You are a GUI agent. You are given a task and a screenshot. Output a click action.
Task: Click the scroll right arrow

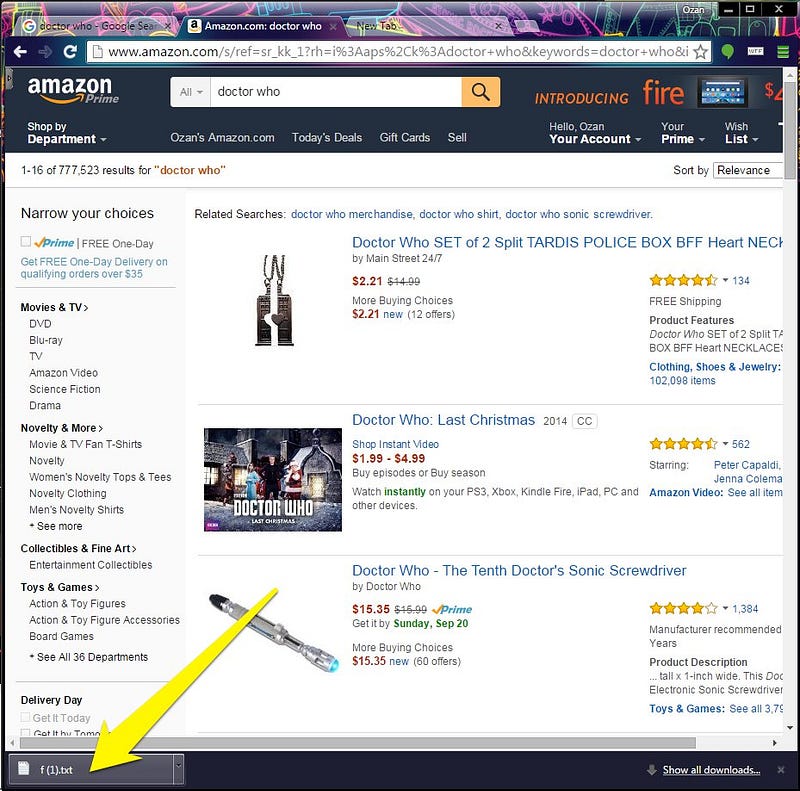pyautogui.click(x=774, y=743)
